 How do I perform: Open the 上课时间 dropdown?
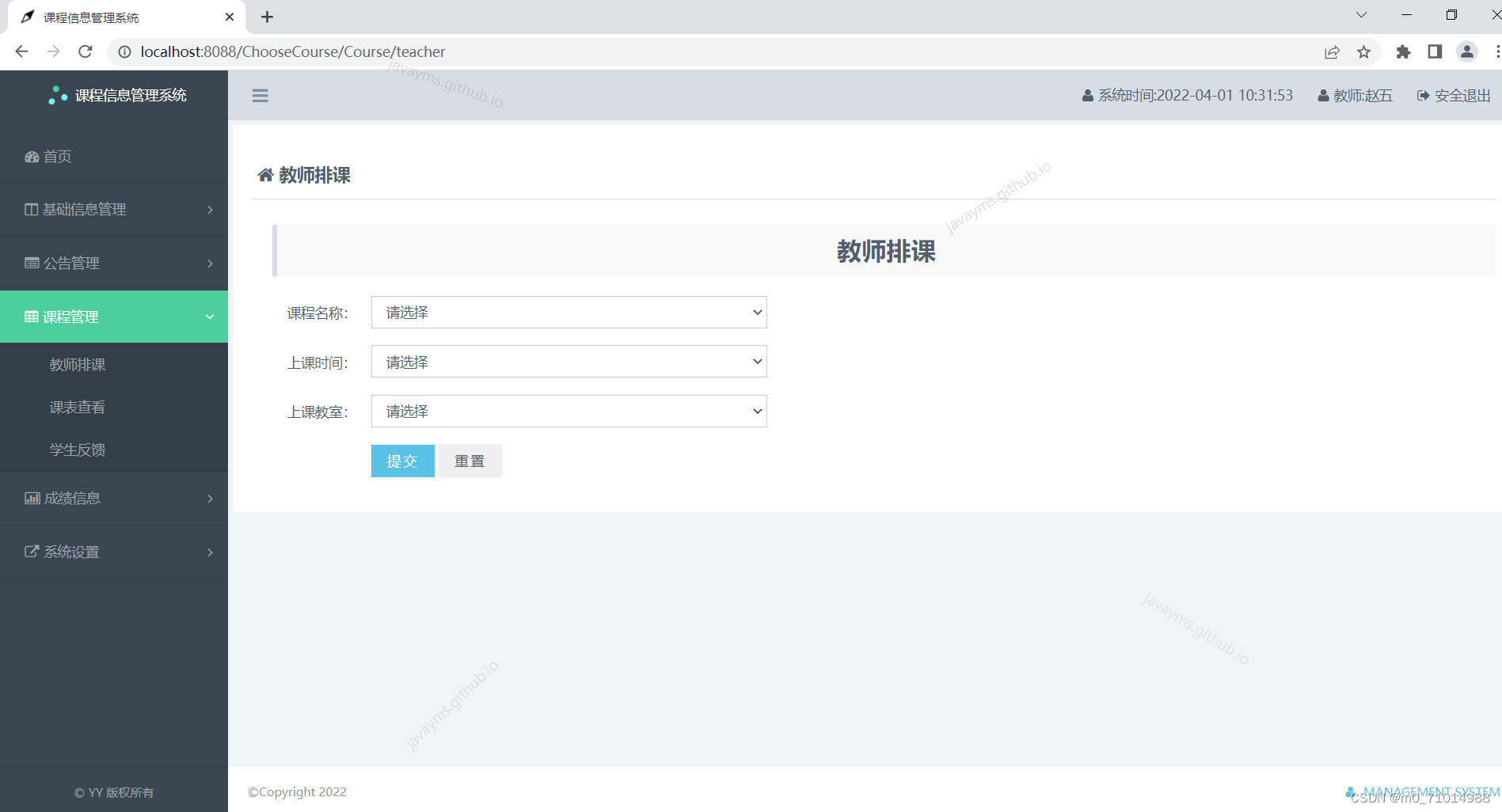pyautogui.click(x=568, y=362)
